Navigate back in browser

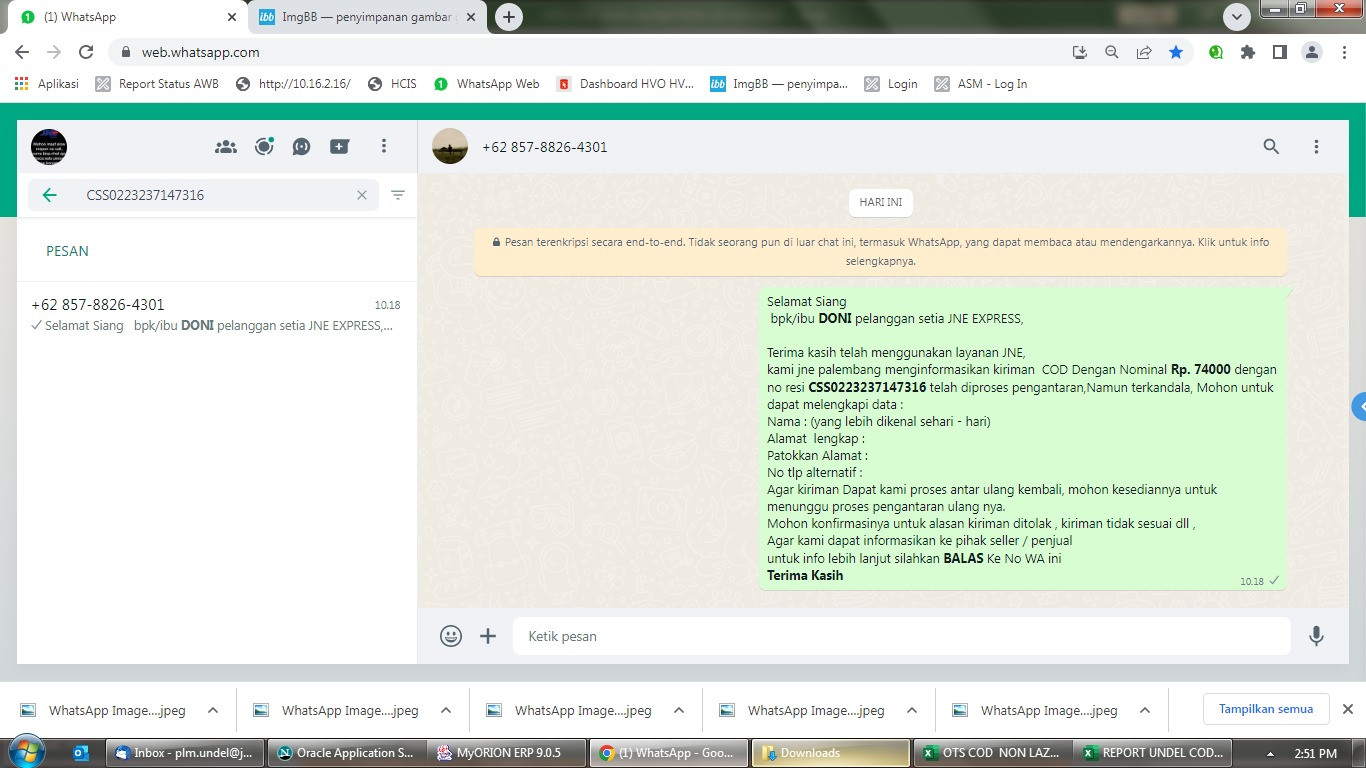tap(22, 52)
